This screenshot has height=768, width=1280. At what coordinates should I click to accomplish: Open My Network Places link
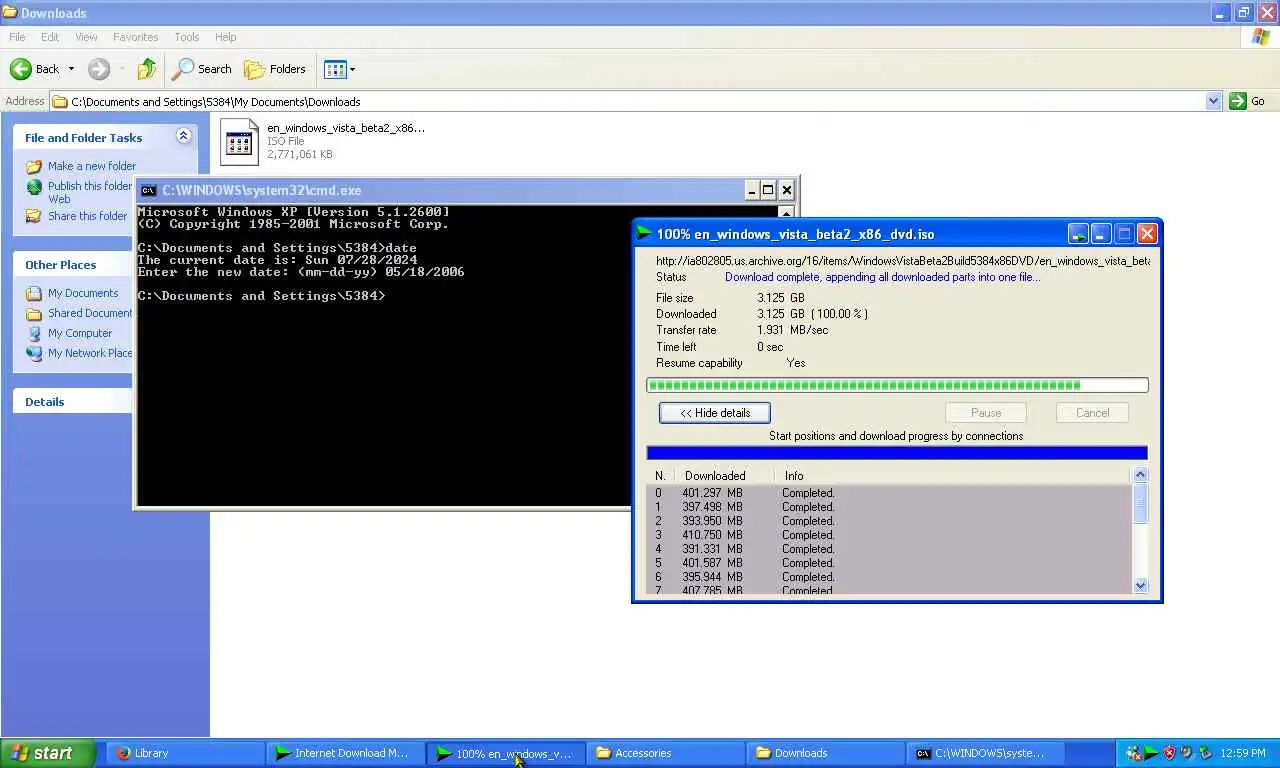click(x=90, y=353)
